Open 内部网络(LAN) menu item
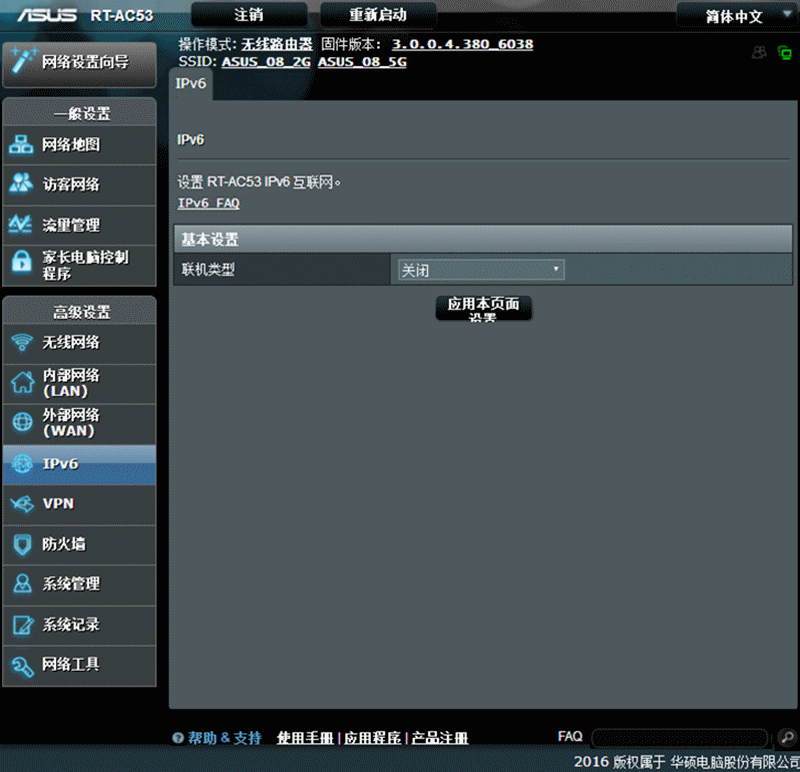Viewport: 800px width, 772px height. pyautogui.click(x=80, y=383)
